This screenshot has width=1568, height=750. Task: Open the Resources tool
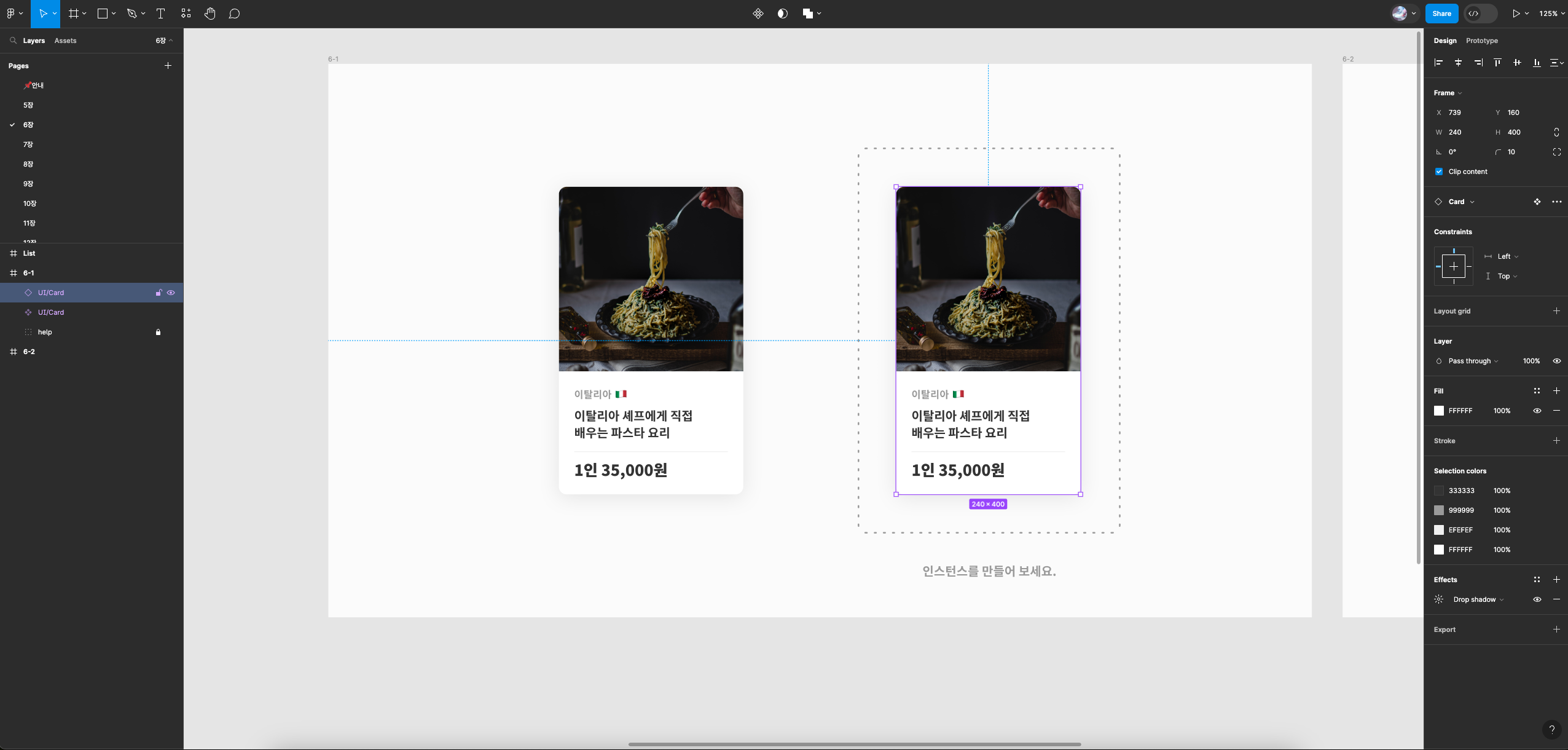coord(186,14)
